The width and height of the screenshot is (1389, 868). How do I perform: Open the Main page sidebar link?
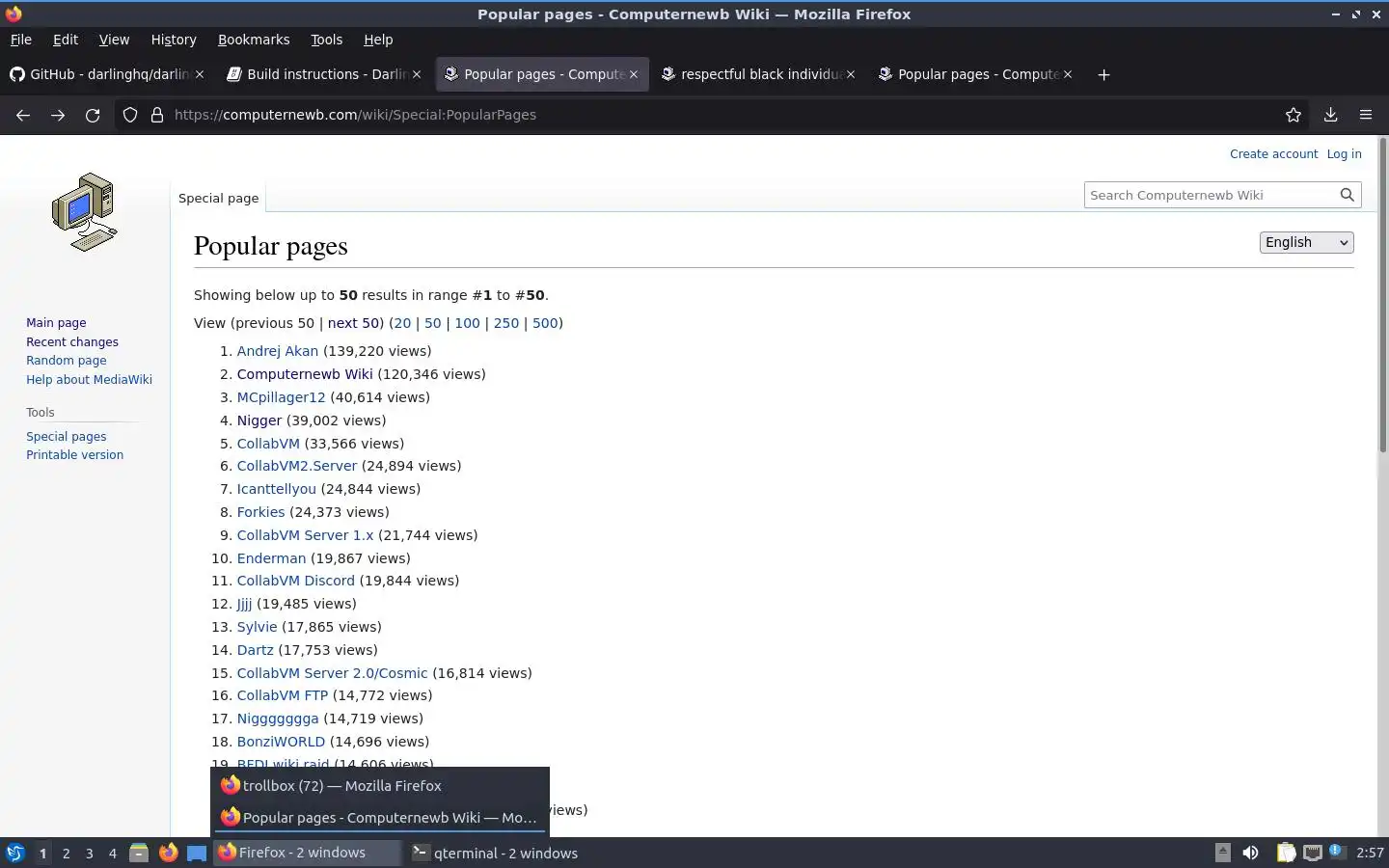point(56,323)
